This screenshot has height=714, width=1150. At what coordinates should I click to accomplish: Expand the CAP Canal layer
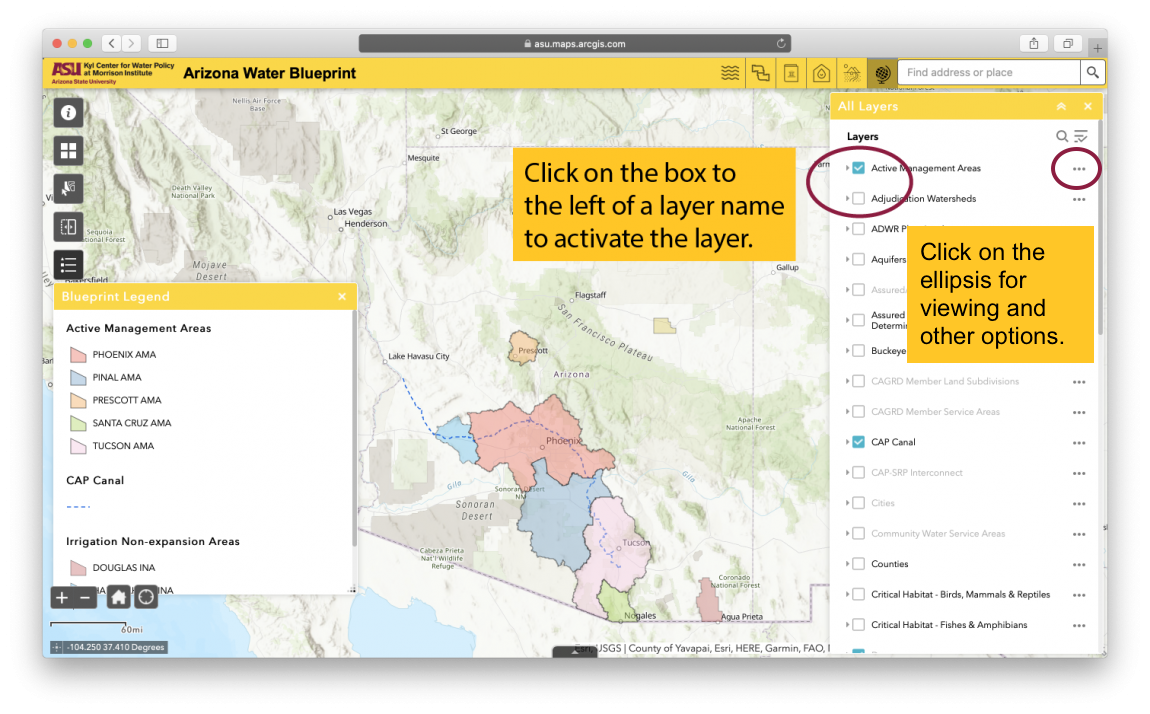(847, 442)
